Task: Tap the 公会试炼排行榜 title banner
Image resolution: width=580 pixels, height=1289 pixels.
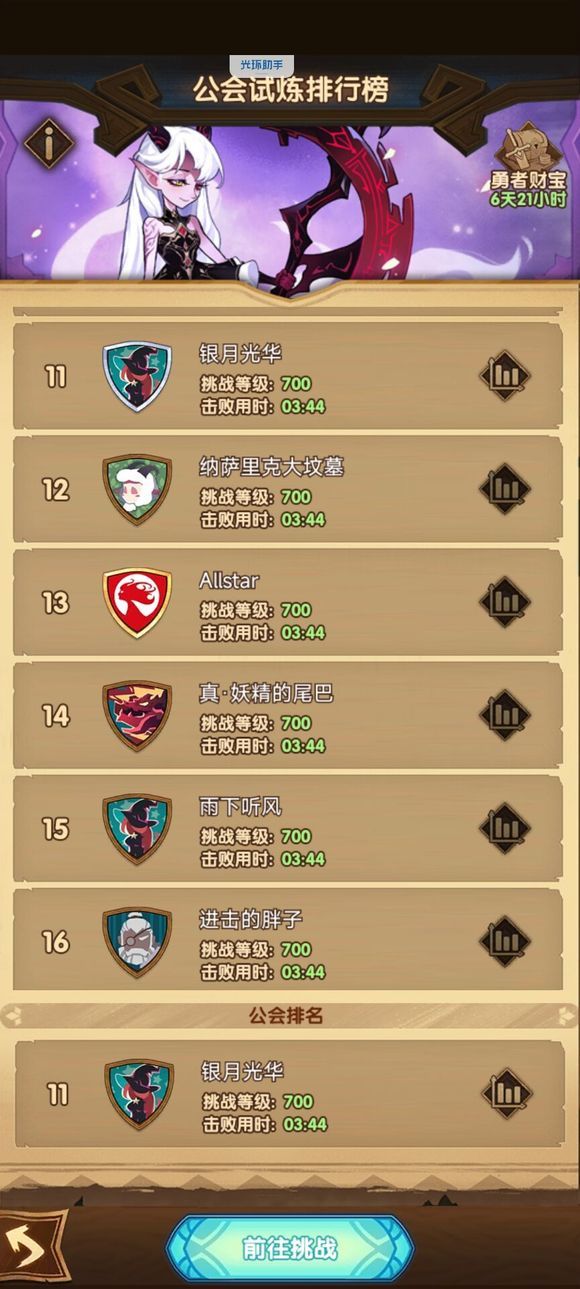Action: (291, 88)
